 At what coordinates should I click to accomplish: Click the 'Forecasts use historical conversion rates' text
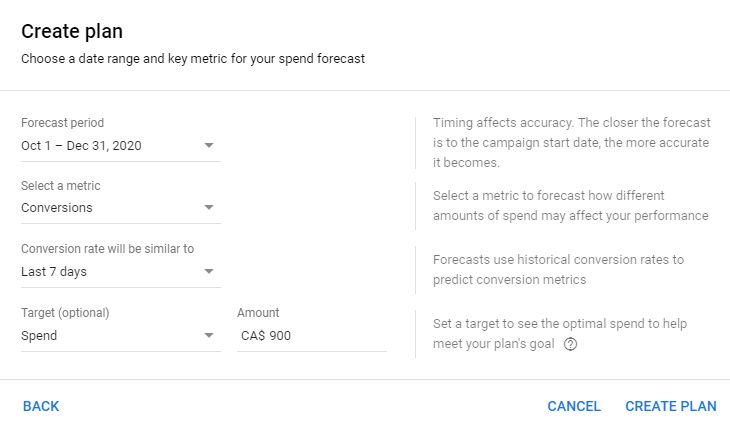pos(558,269)
